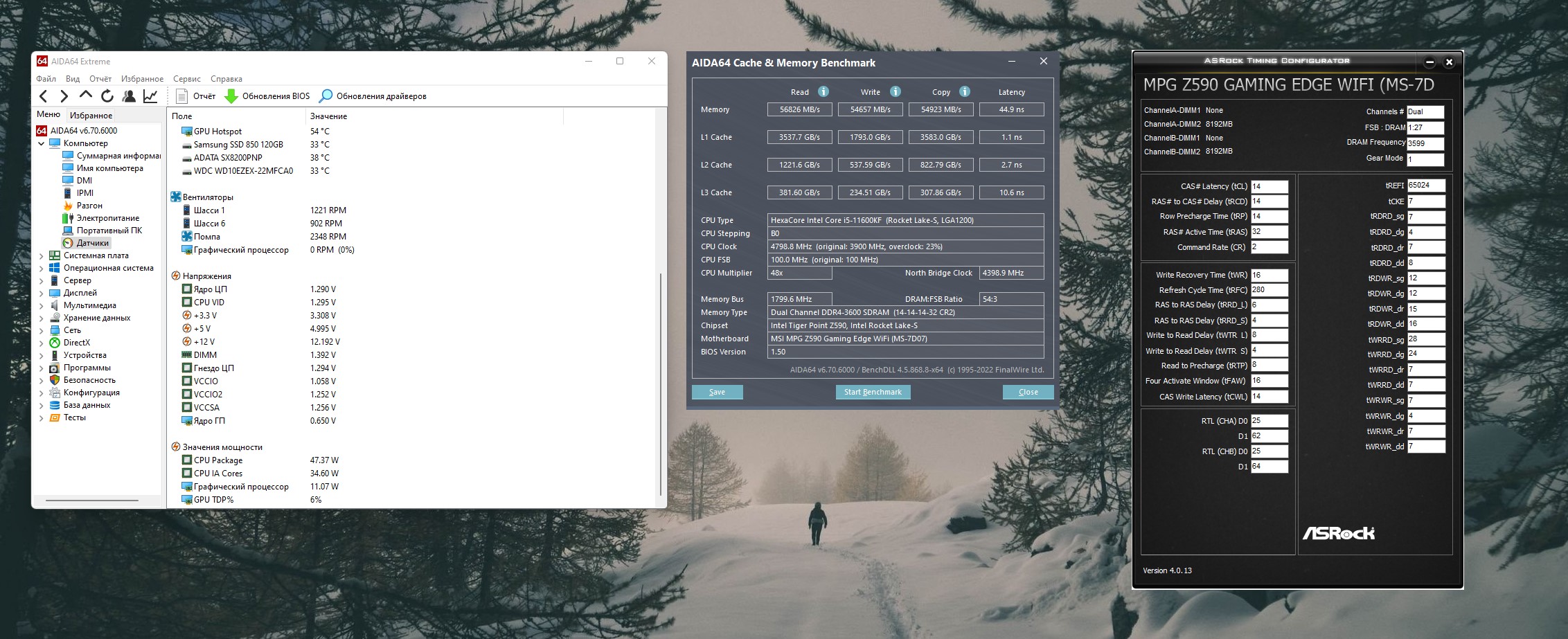Image resolution: width=1568 pixels, height=639 pixels.
Task: Click the Gear Mode field
Action: coord(1425,159)
